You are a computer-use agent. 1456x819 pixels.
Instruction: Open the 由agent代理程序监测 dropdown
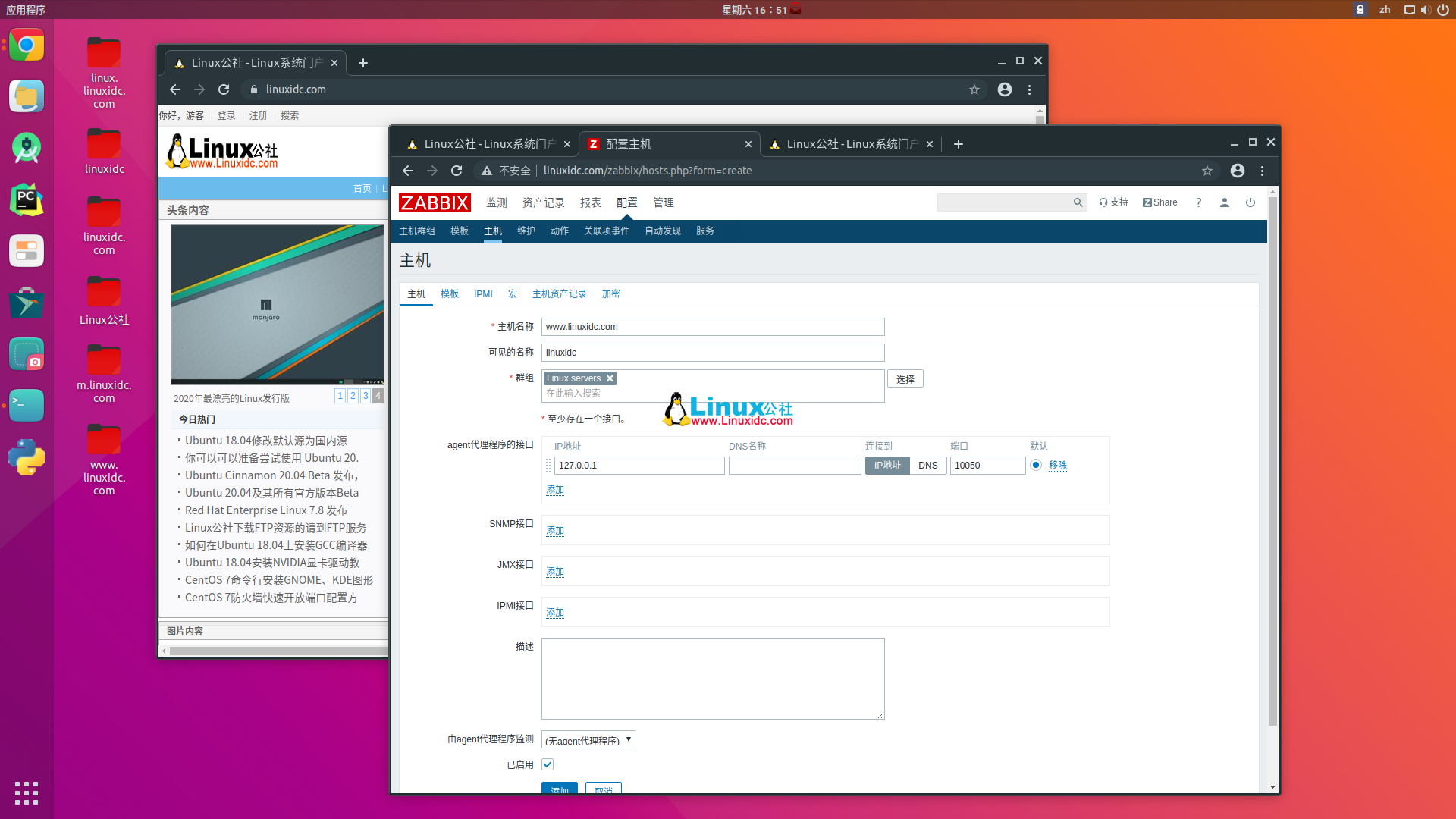tap(588, 739)
